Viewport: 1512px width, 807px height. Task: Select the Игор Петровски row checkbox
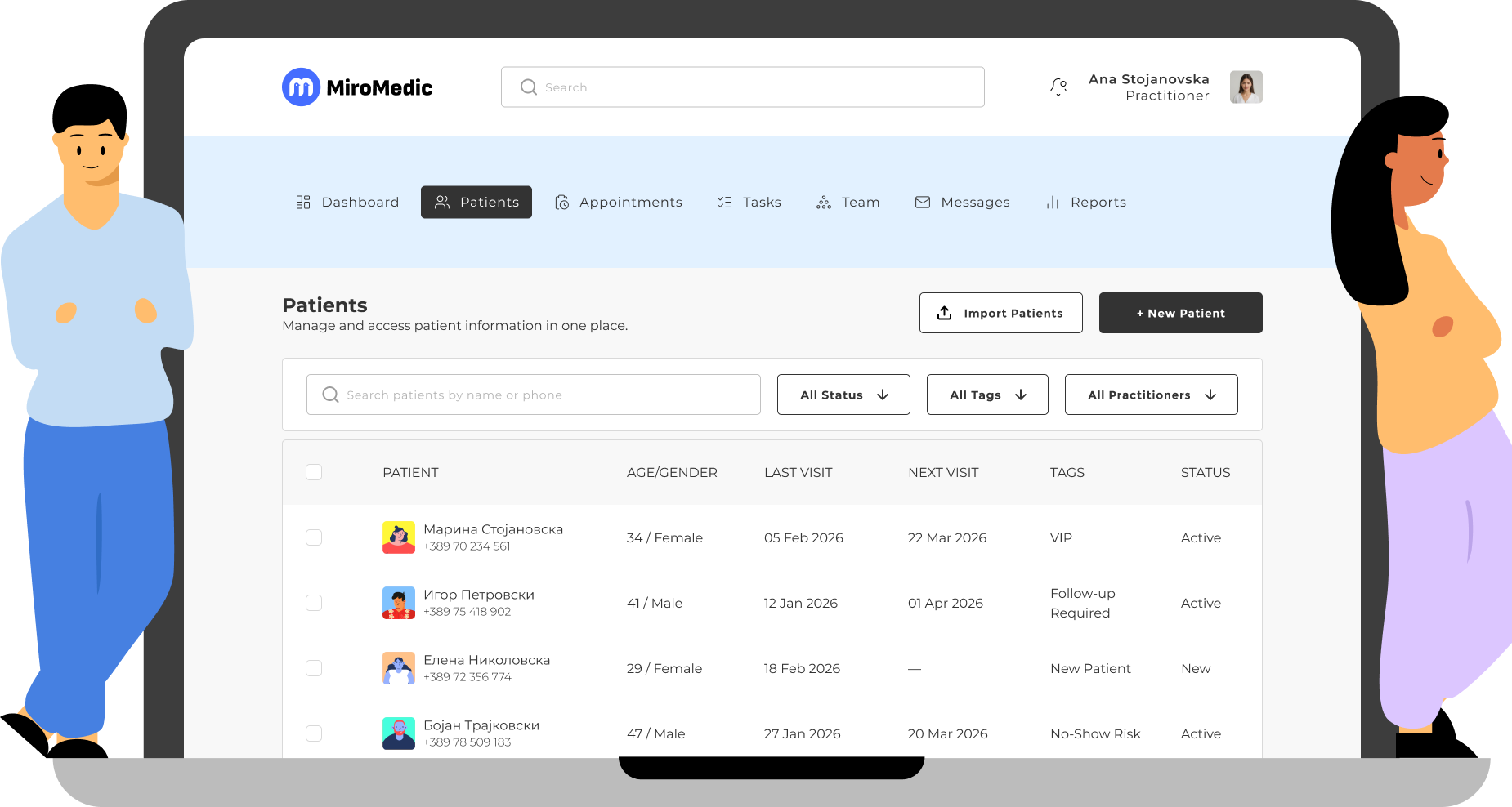314,603
